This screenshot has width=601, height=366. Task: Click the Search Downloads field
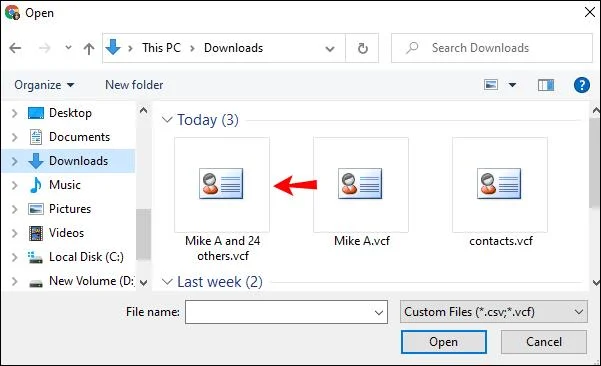click(492, 48)
